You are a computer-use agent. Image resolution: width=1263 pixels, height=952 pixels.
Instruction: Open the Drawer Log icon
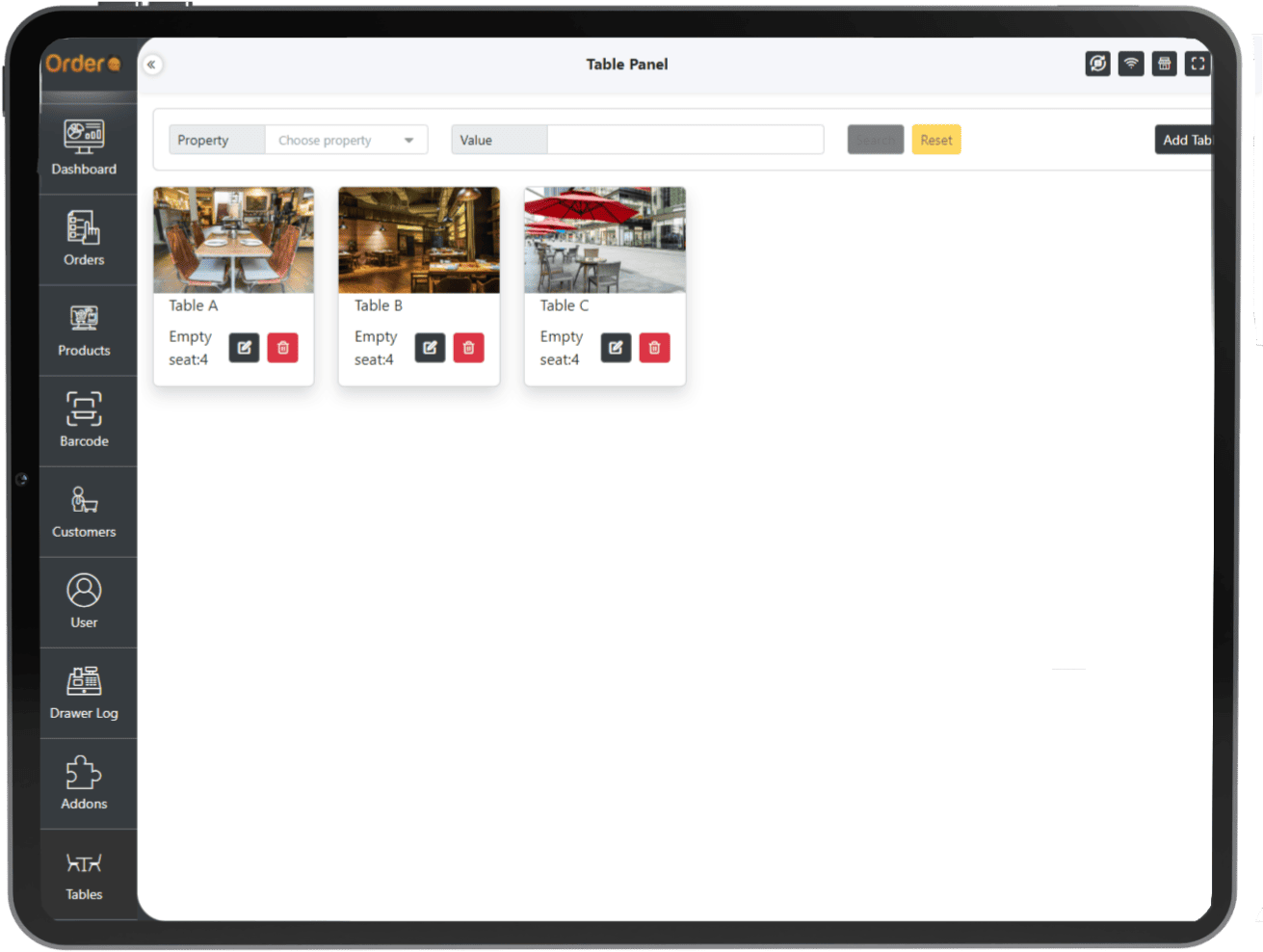[84, 681]
